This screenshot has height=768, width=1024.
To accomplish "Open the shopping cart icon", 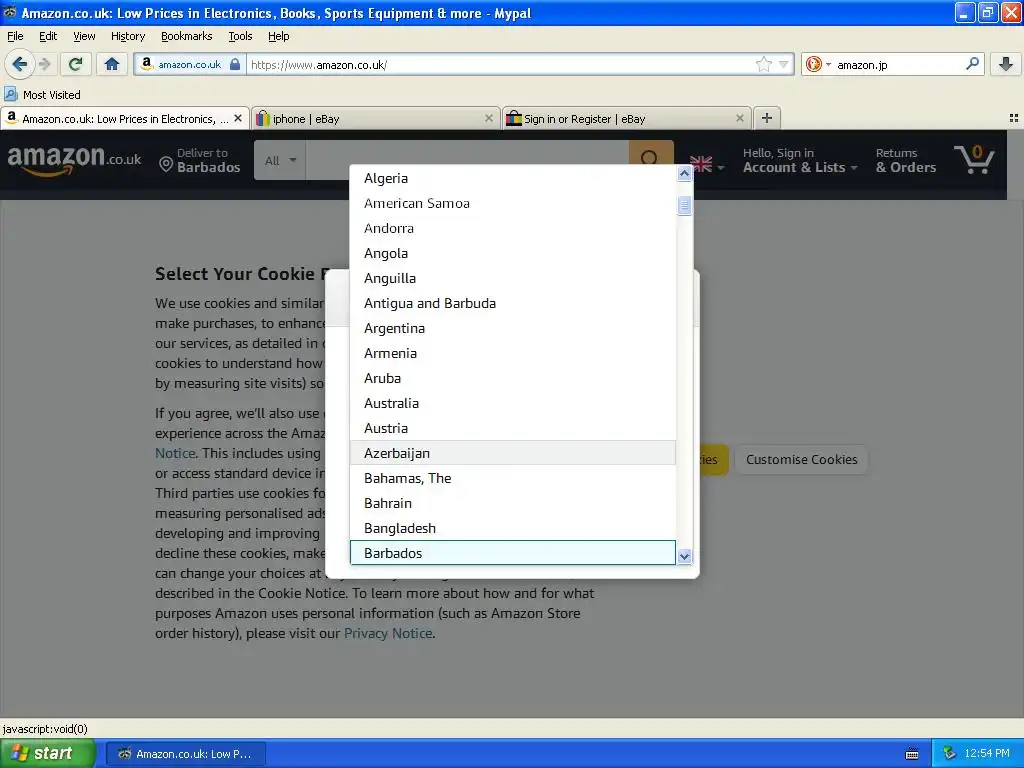I will coord(974,159).
